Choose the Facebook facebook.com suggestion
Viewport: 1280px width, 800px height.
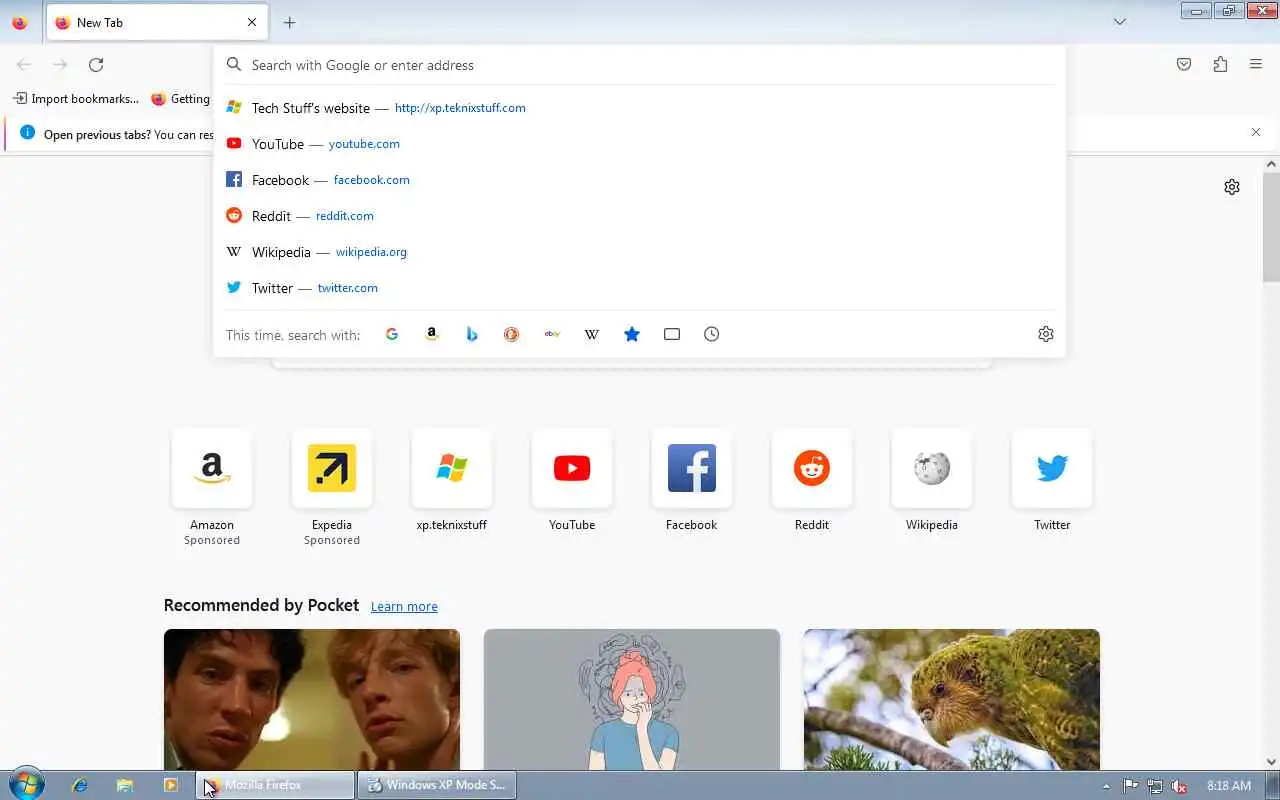[640, 180]
